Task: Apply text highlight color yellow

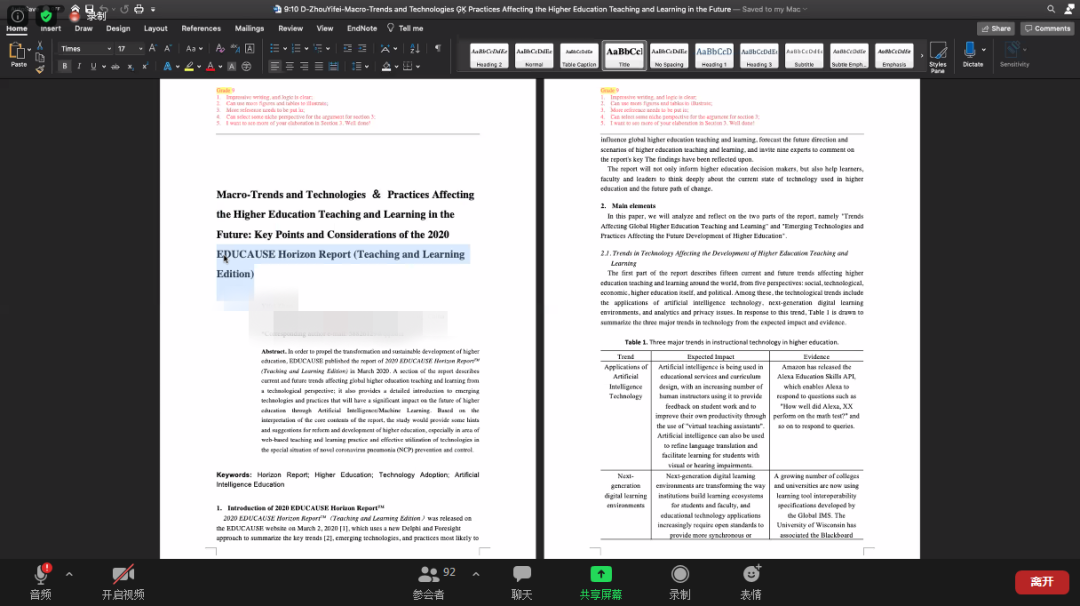Action: click(189, 67)
